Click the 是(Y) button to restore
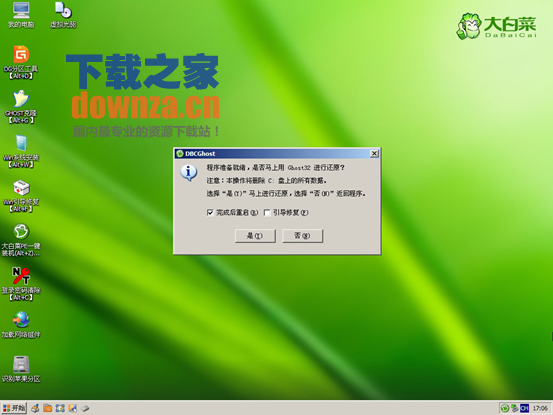 [255, 236]
